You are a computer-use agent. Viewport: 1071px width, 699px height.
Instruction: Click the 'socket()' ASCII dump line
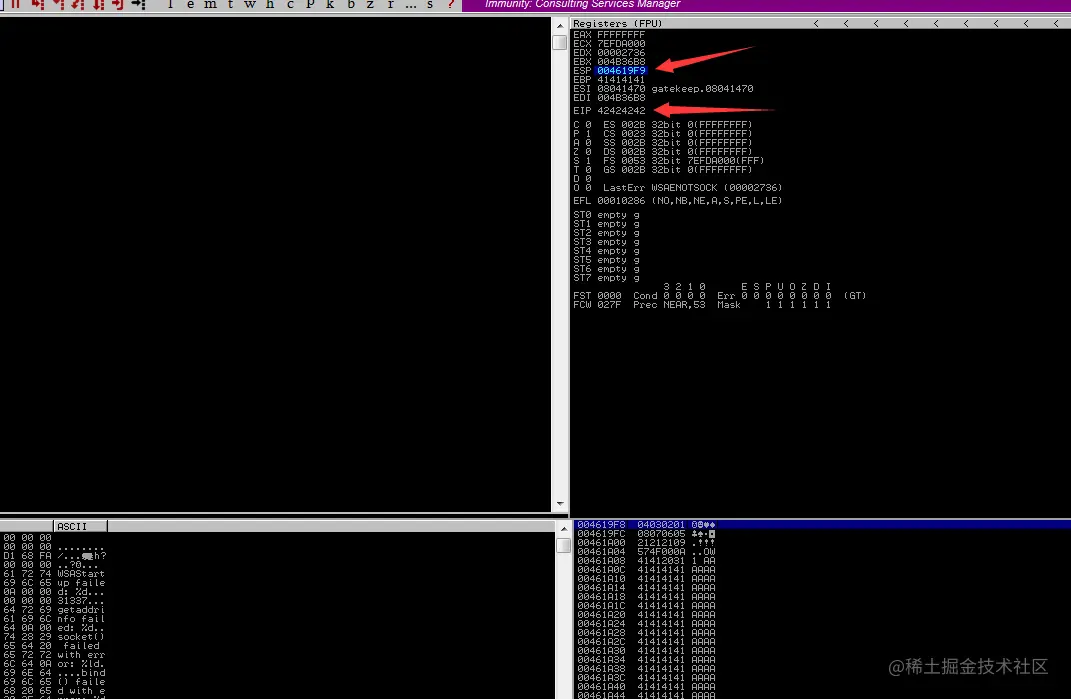coord(81,636)
